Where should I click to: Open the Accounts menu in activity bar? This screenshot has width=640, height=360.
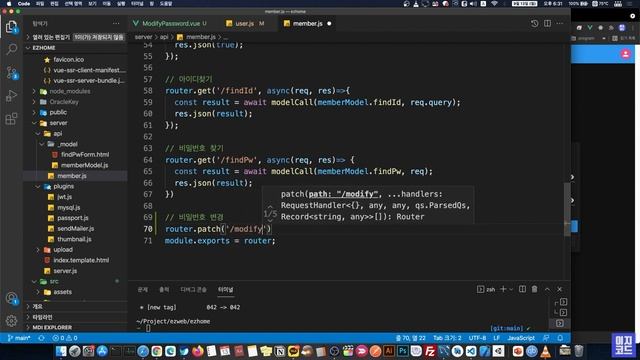[11, 298]
